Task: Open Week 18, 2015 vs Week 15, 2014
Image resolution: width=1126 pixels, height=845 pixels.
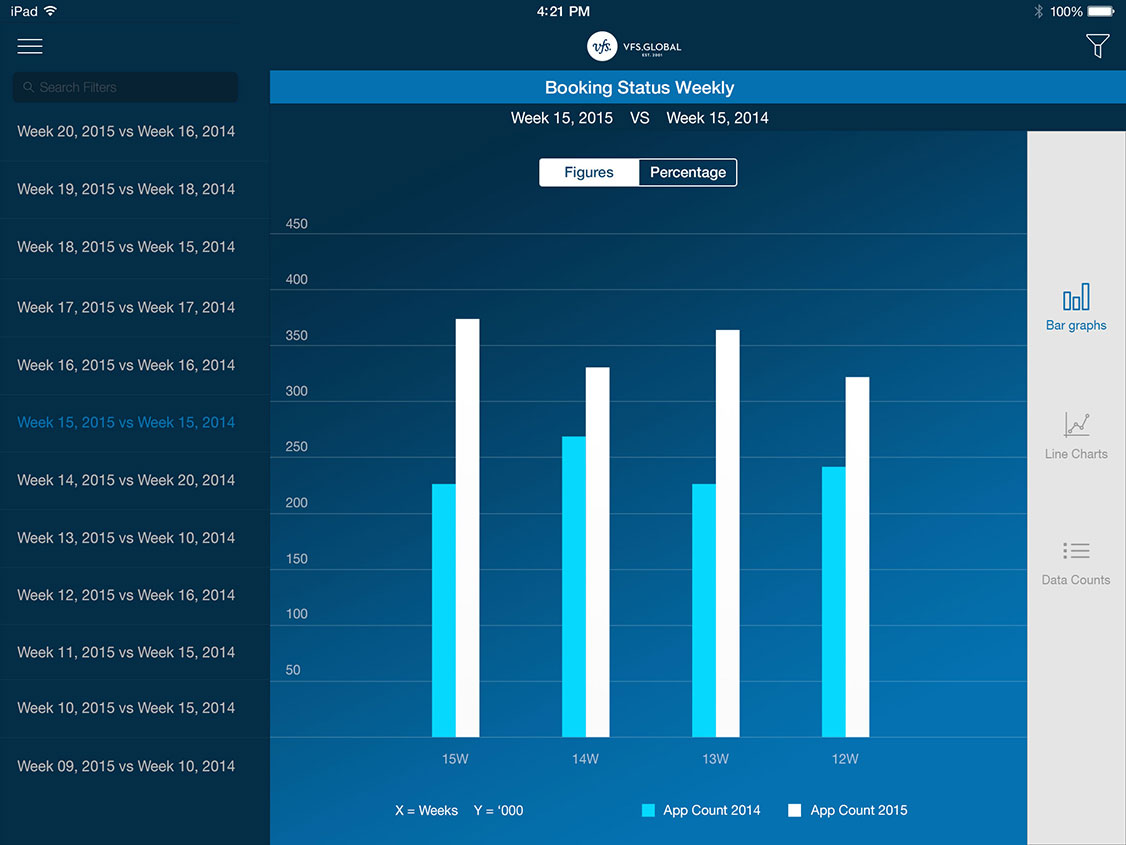Action: [126, 247]
